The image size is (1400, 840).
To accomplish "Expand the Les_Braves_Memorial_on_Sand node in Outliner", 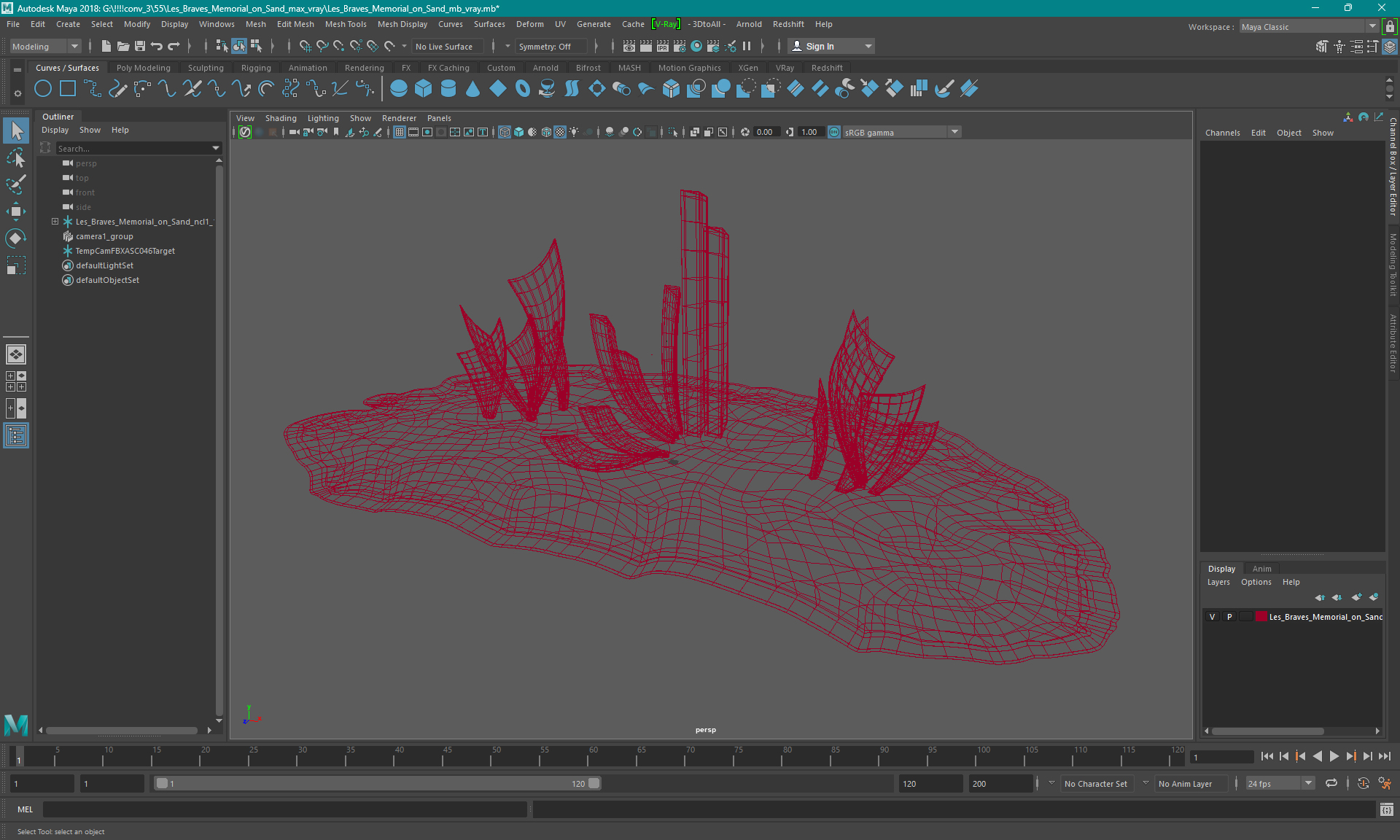I will pyautogui.click(x=55, y=222).
